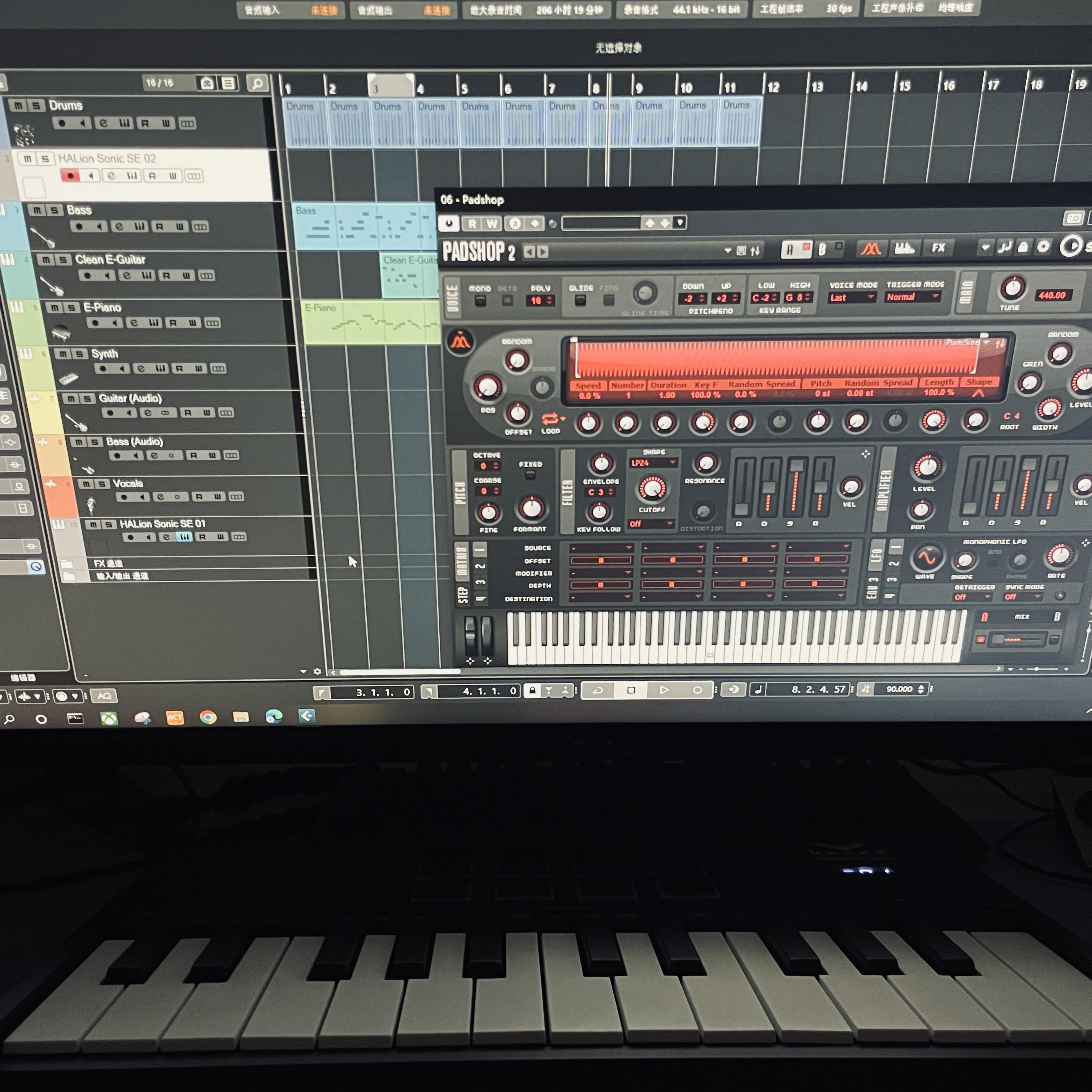The width and height of the screenshot is (1092, 1092).
Task: Toggle punch points lock icon in transport
Action: pyautogui.click(x=532, y=690)
